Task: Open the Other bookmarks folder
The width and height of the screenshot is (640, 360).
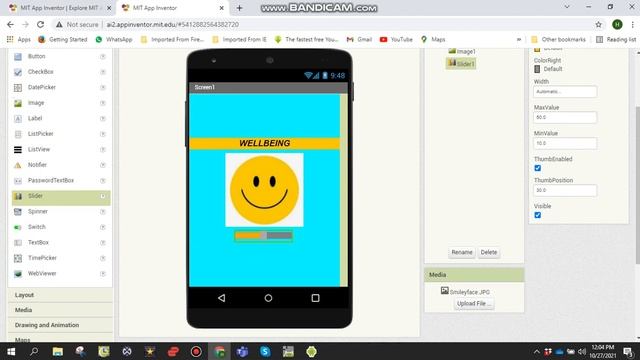Action: [558, 40]
